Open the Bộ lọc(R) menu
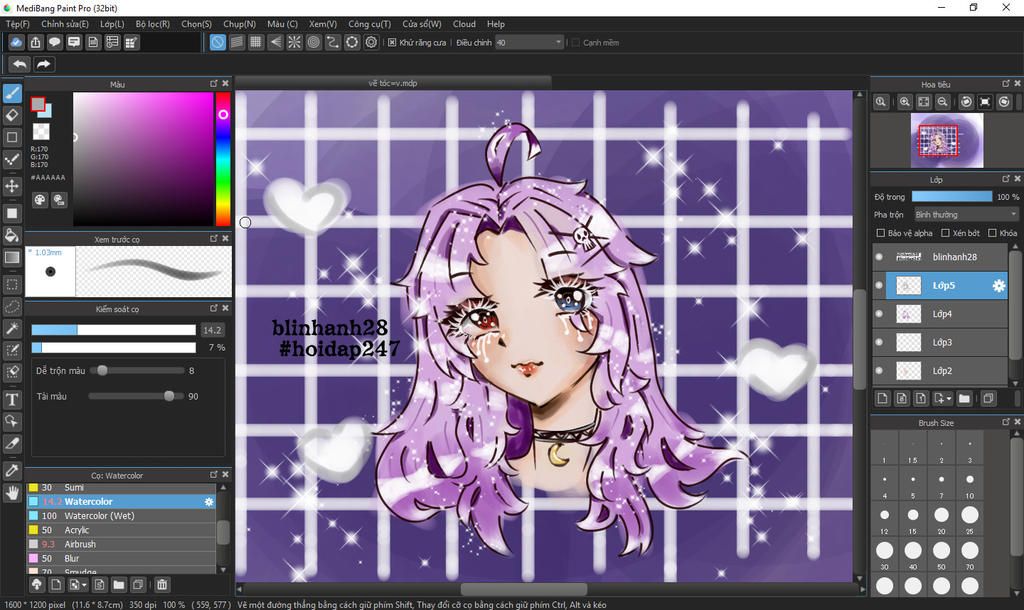The image size is (1024, 610). (x=152, y=24)
